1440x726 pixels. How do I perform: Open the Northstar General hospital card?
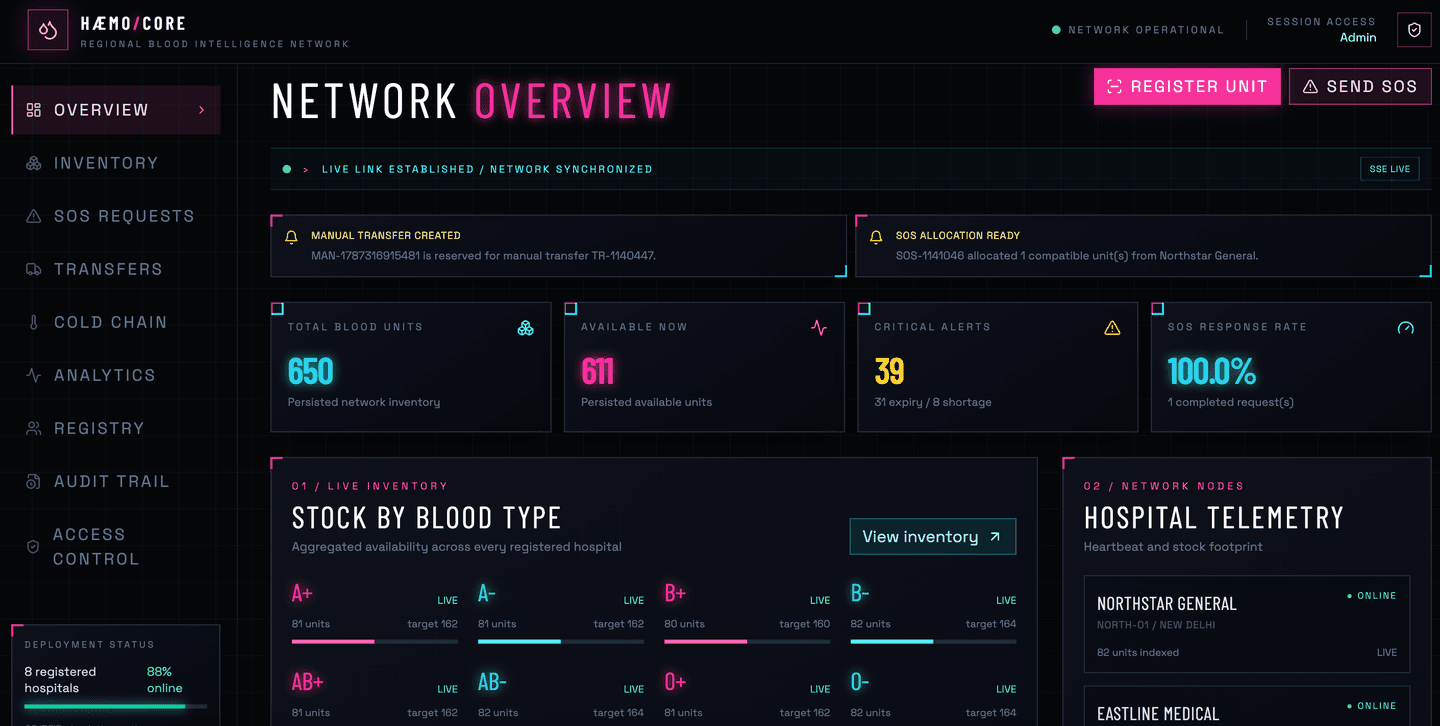1247,624
